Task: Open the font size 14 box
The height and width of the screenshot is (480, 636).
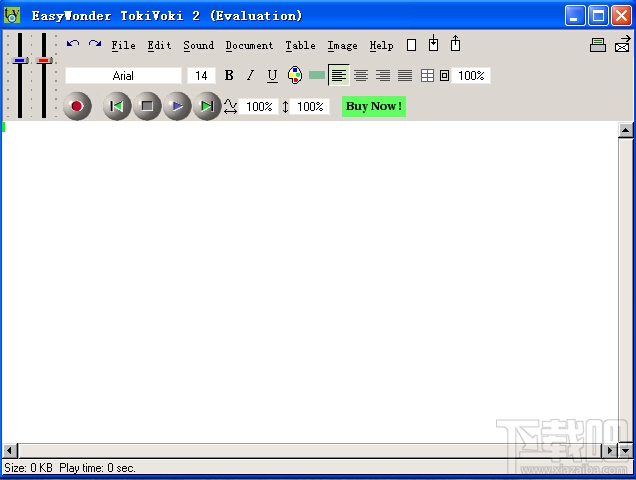Action: pos(201,76)
